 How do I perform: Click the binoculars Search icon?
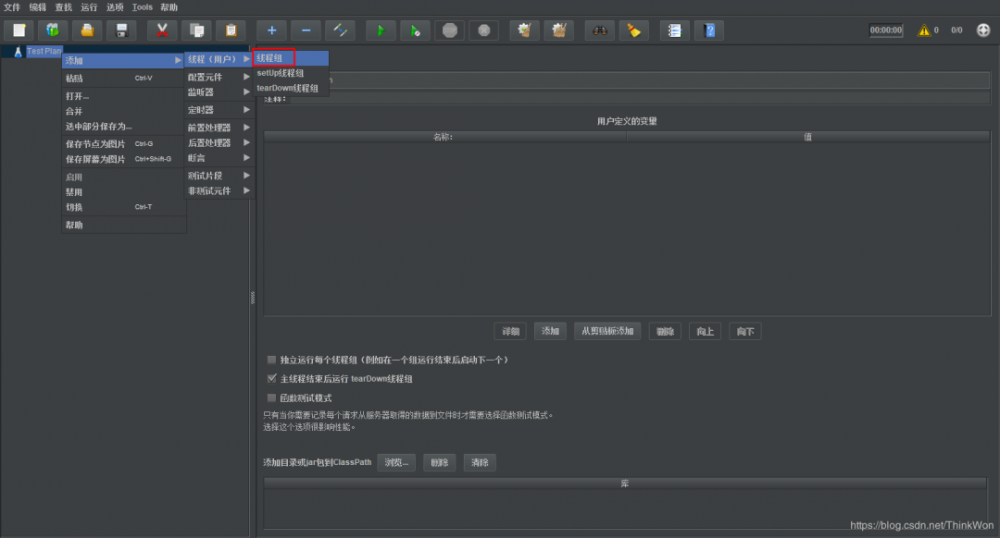pos(599,30)
